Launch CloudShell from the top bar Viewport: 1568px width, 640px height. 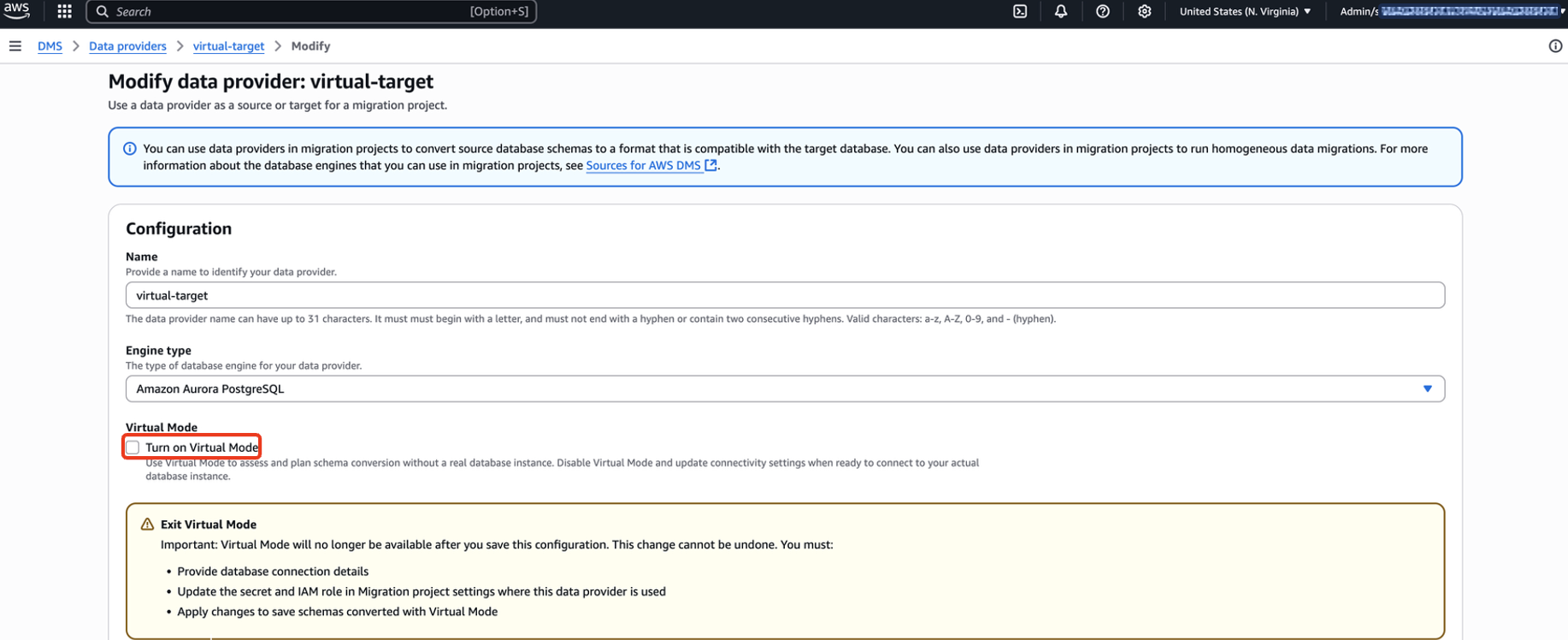coord(1020,11)
